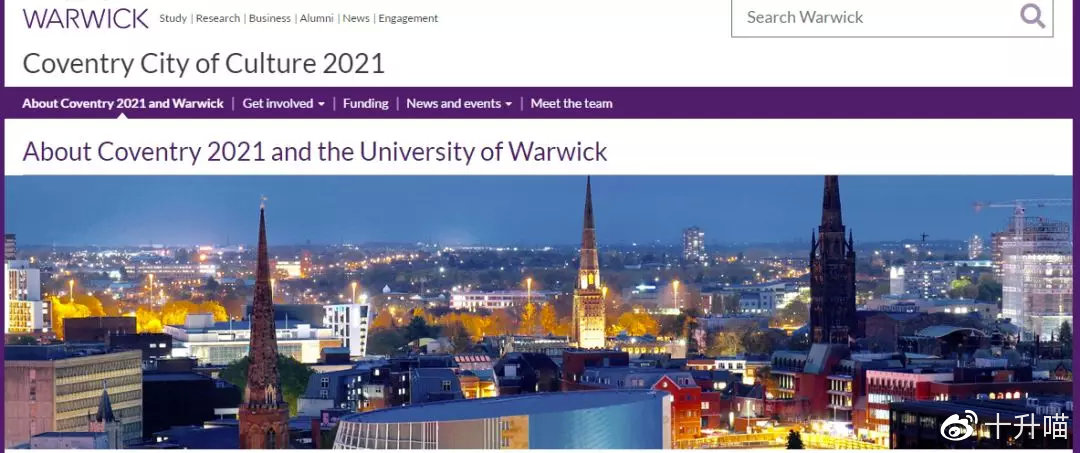This screenshot has width=1080, height=453.
Task: Open the News link in header
Action: (x=356, y=19)
